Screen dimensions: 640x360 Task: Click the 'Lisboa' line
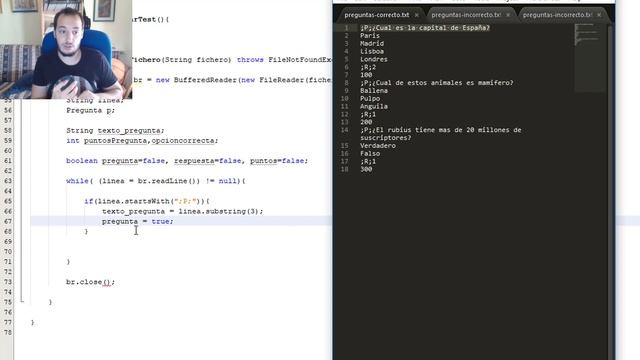pos(372,51)
